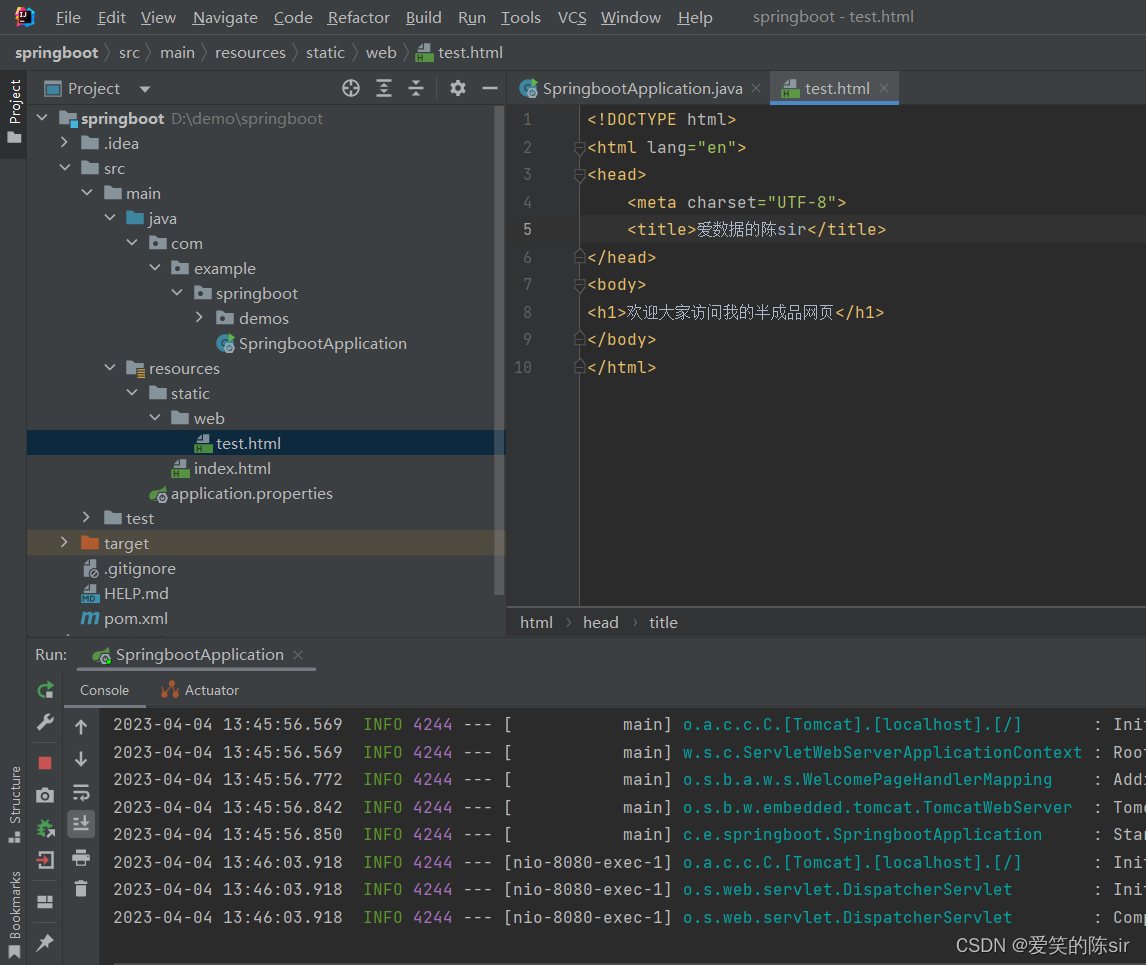Close the SpringbootApplication run tab
Screen dimensions: 1146x965
coord(298,655)
